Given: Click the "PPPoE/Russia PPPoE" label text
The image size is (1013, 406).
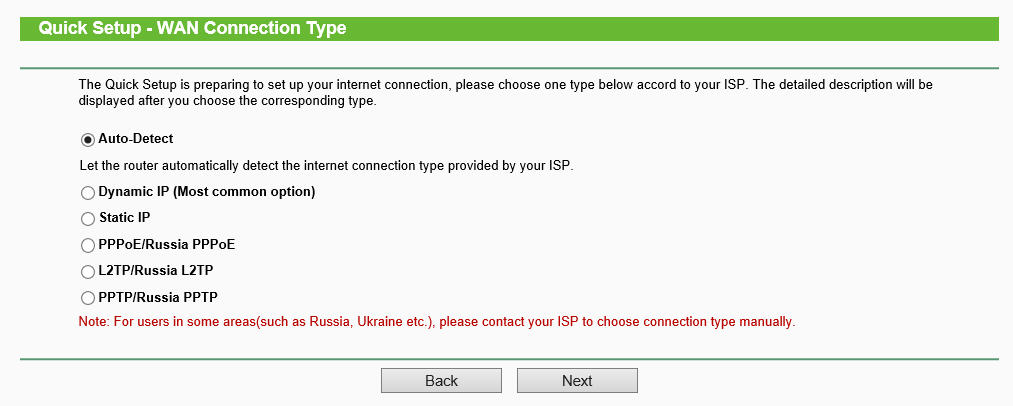Looking at the screenshot, I should click(167, 245).
